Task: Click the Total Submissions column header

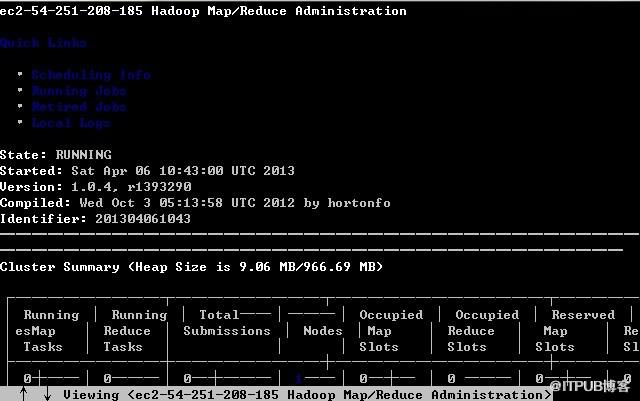Action: click(227, 323)
